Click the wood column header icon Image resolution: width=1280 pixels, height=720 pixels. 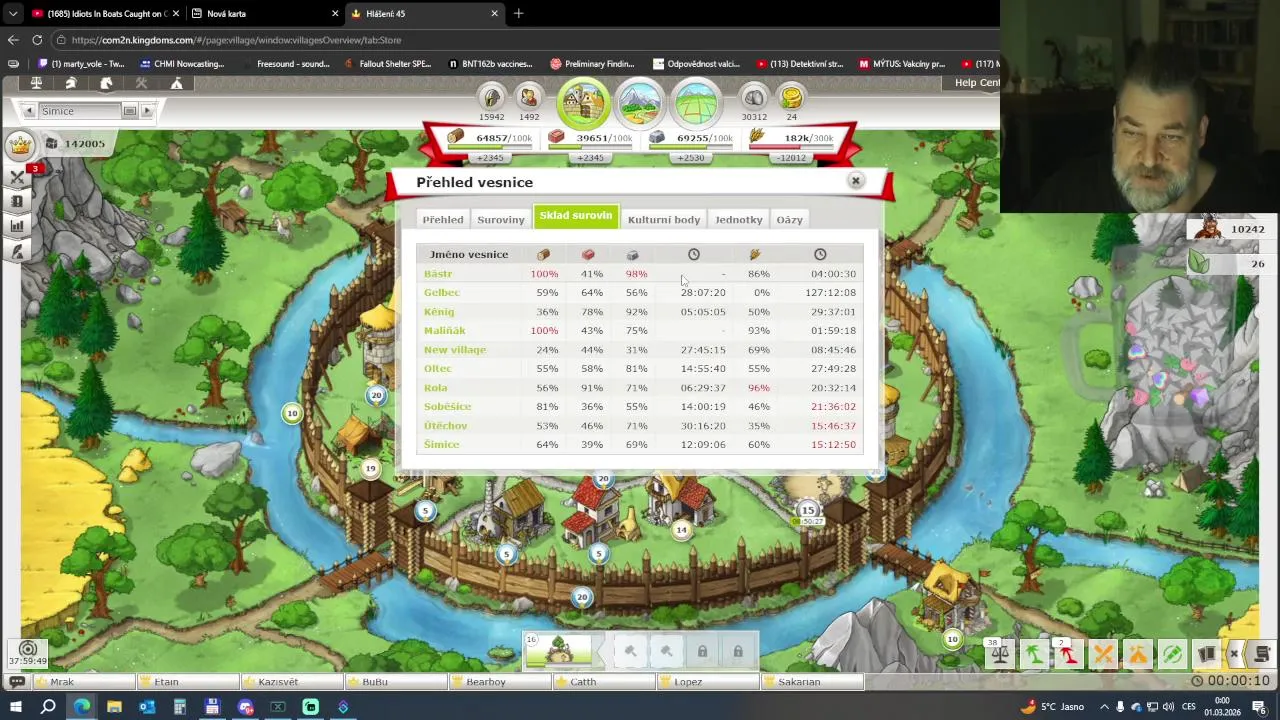[x=543, y=255]
